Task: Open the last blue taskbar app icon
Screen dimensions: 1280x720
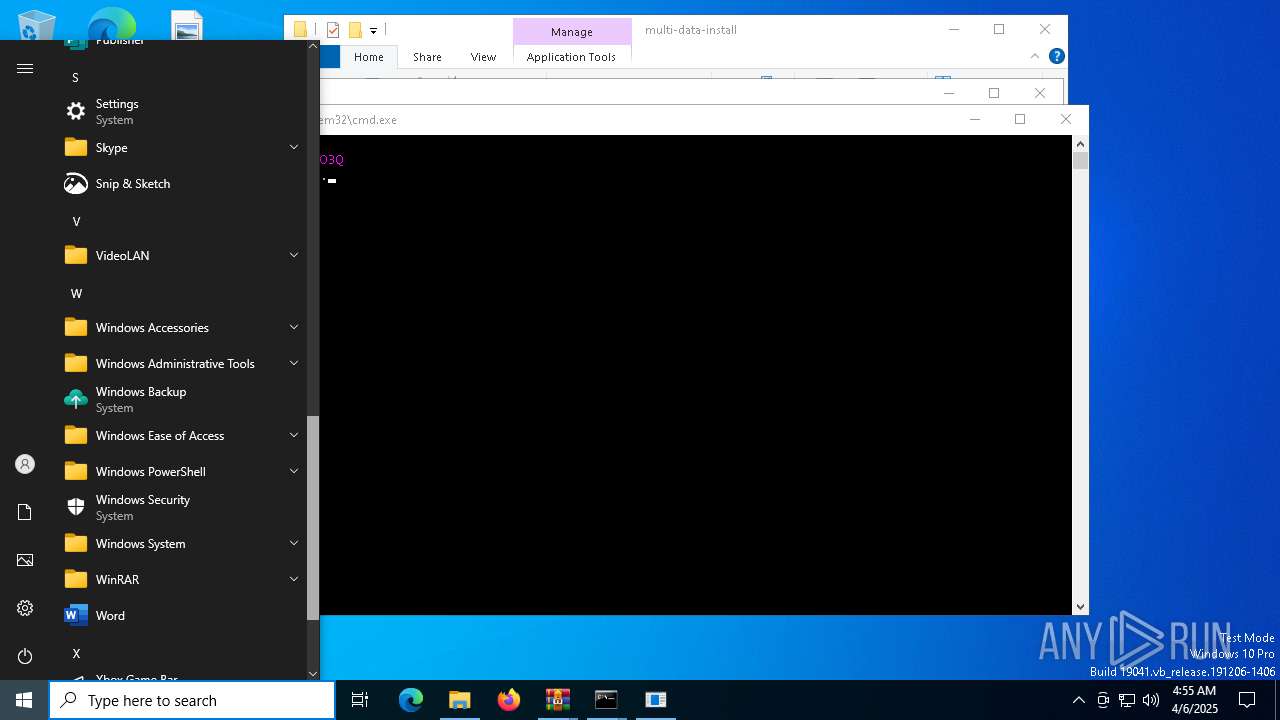Action: [x=655, y=700]
